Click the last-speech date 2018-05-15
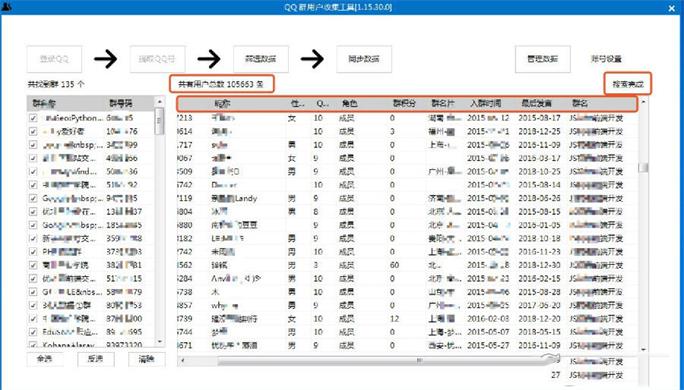The height and width of the screenshot is (390, 684). click(x=539, y=332)
